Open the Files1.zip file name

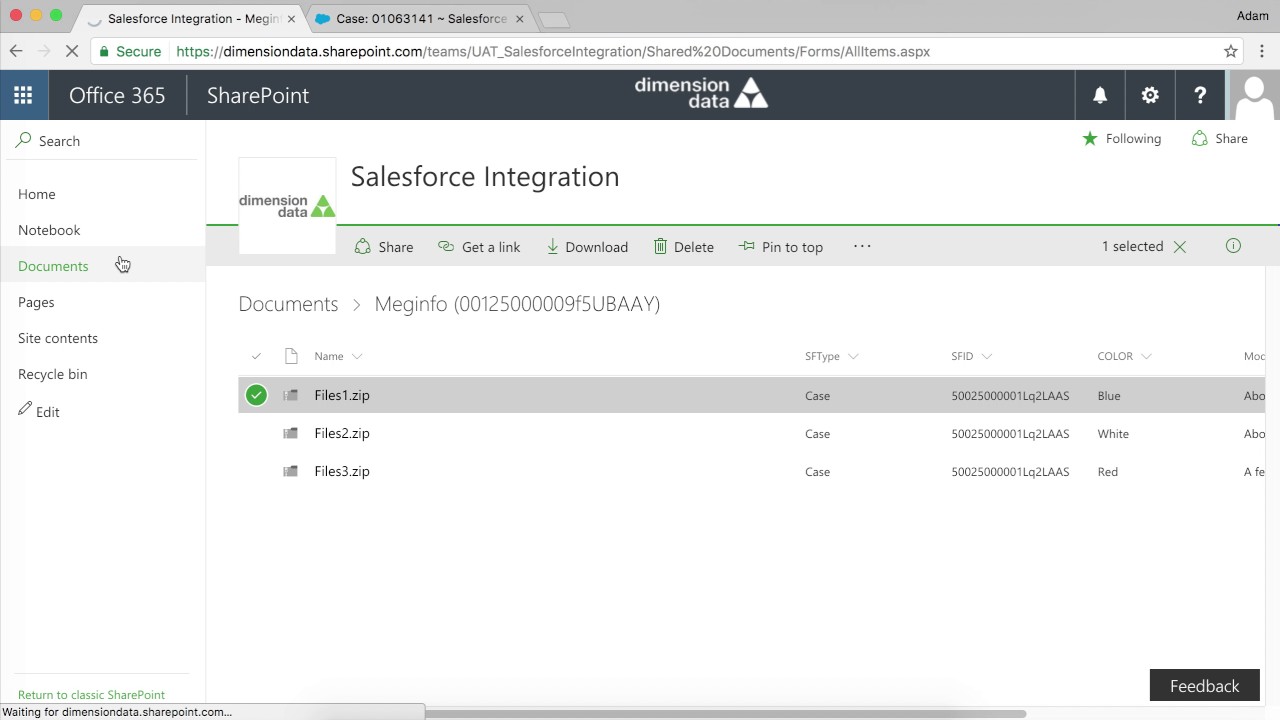(x=342, y=395)
